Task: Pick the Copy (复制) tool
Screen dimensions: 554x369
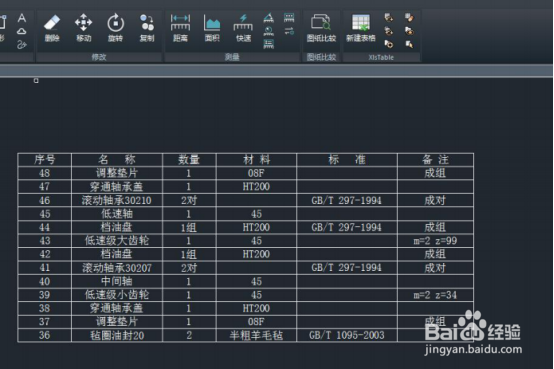Action: click(x=147, y=28)
